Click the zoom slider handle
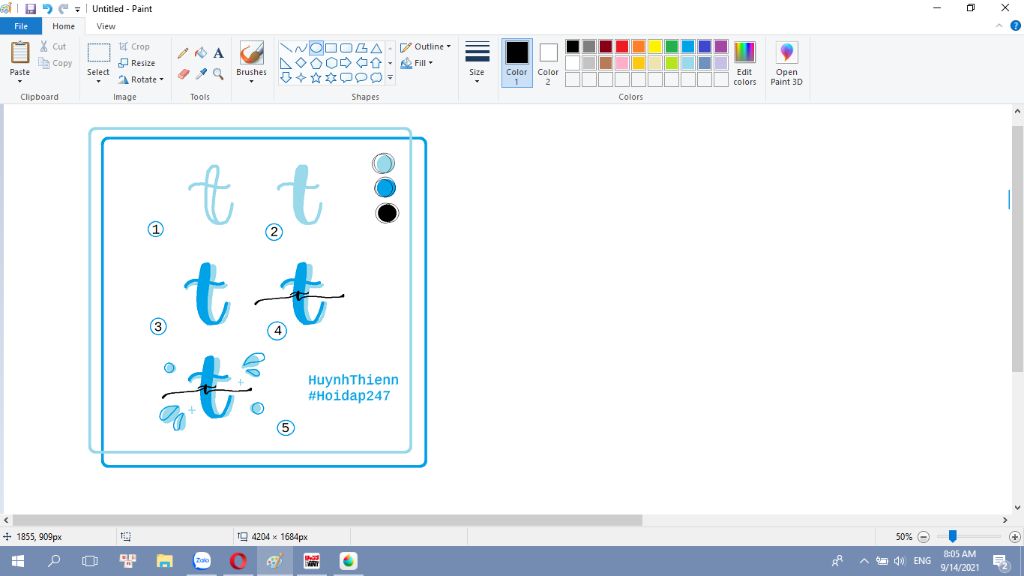Screen dimensions: 1024x576 [x=953, y=536]
